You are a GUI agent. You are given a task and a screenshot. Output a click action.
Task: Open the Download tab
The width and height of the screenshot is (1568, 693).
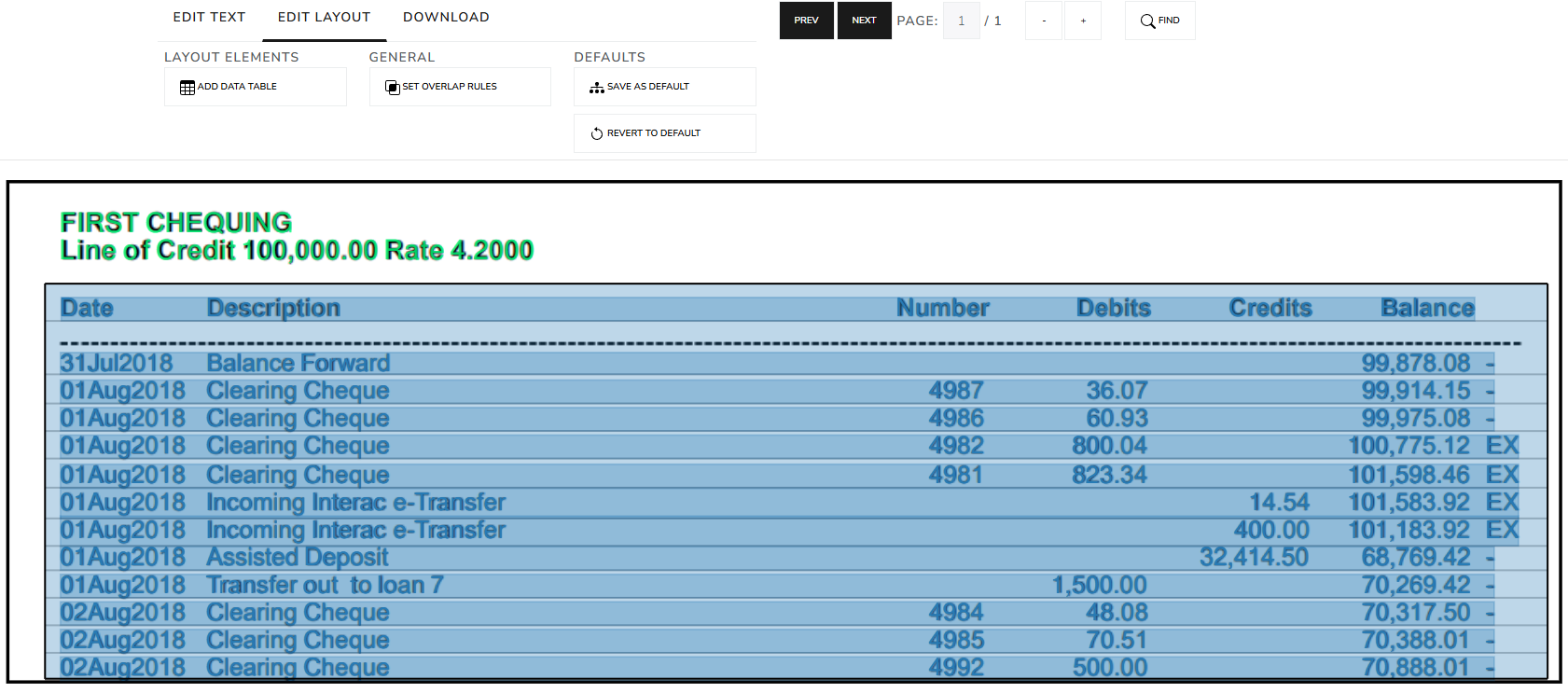click(x=446, y=17)
